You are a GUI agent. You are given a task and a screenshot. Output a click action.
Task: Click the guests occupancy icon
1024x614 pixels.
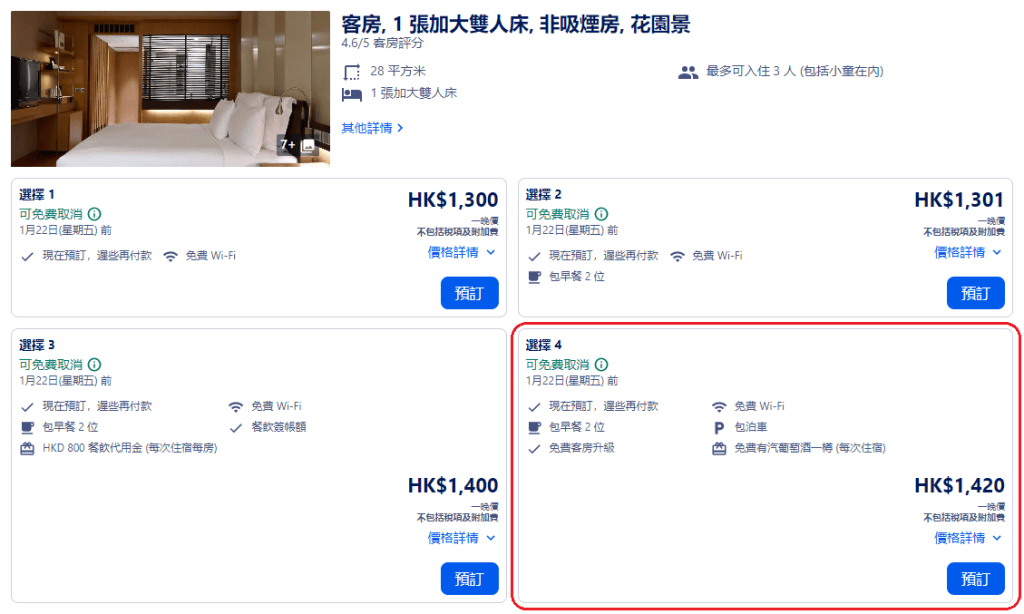tap(688, 72)
